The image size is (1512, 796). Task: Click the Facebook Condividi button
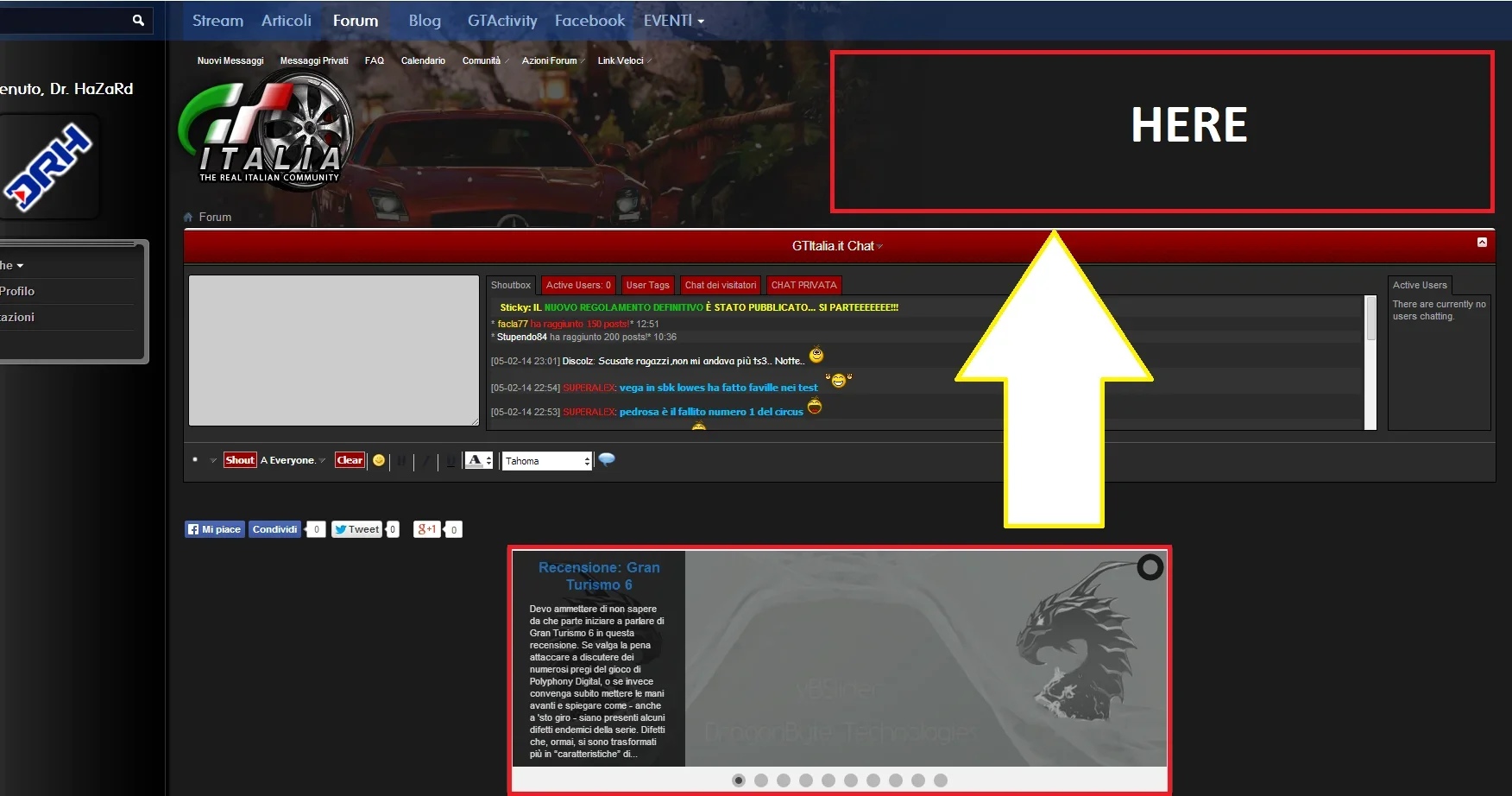click(x=274, y=529)
